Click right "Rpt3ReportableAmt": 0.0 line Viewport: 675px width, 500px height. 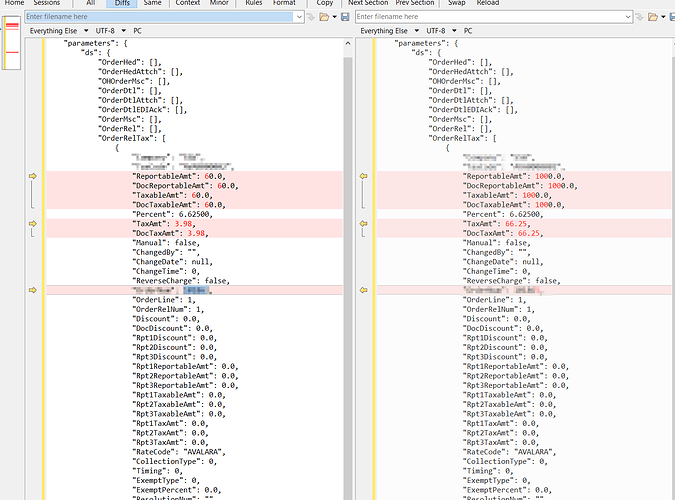click(516, 385)
